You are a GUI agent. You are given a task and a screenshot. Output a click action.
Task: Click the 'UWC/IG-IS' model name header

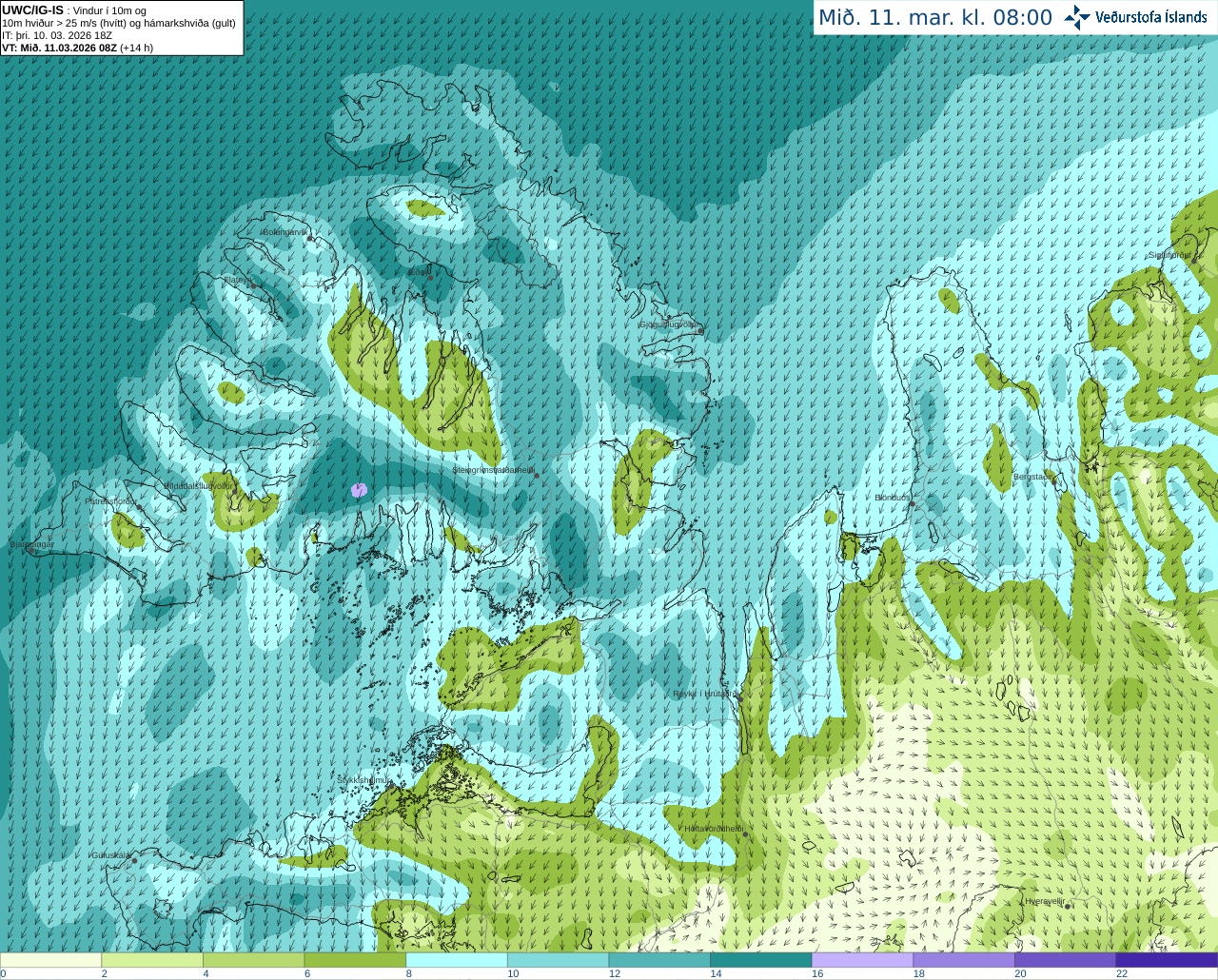(x=32, y=10)
